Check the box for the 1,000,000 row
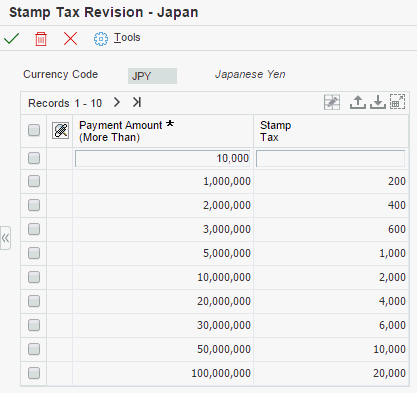The width and height of the screenshot is (417, 393). (34, 181)
